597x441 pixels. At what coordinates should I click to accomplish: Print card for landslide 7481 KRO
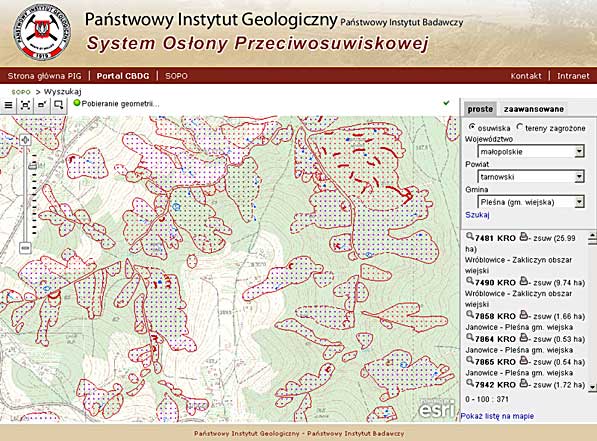coord(524,236)
